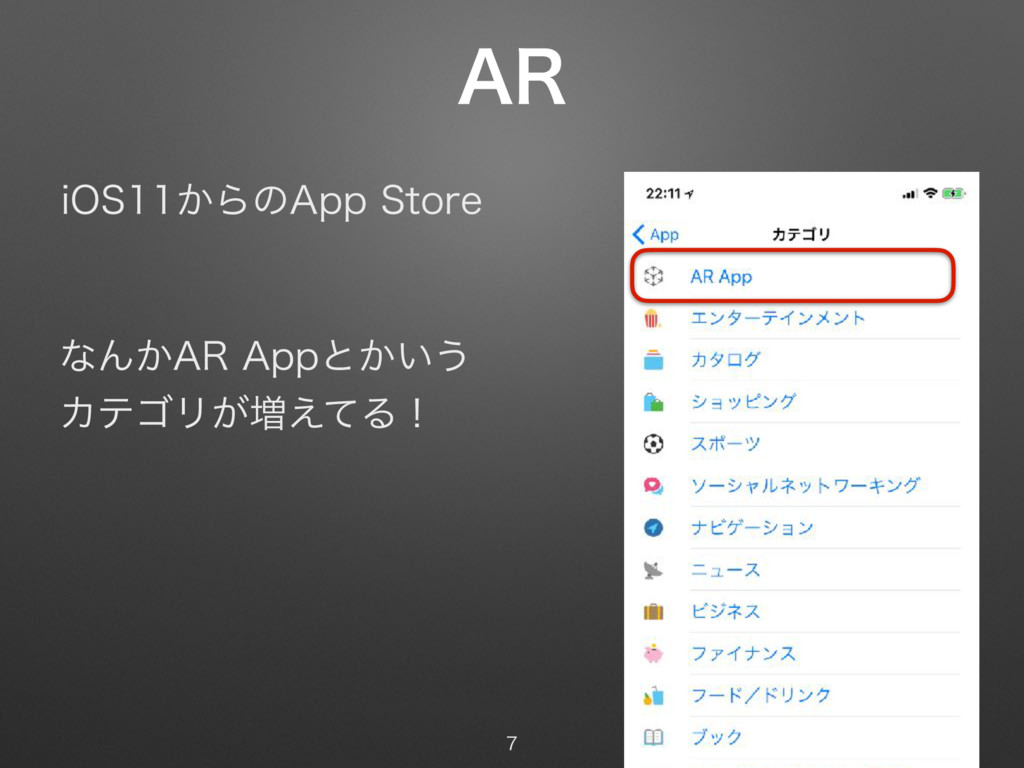Tap the カテゴリ screen title
This screenshot has height=768, width=1024.
801,234
